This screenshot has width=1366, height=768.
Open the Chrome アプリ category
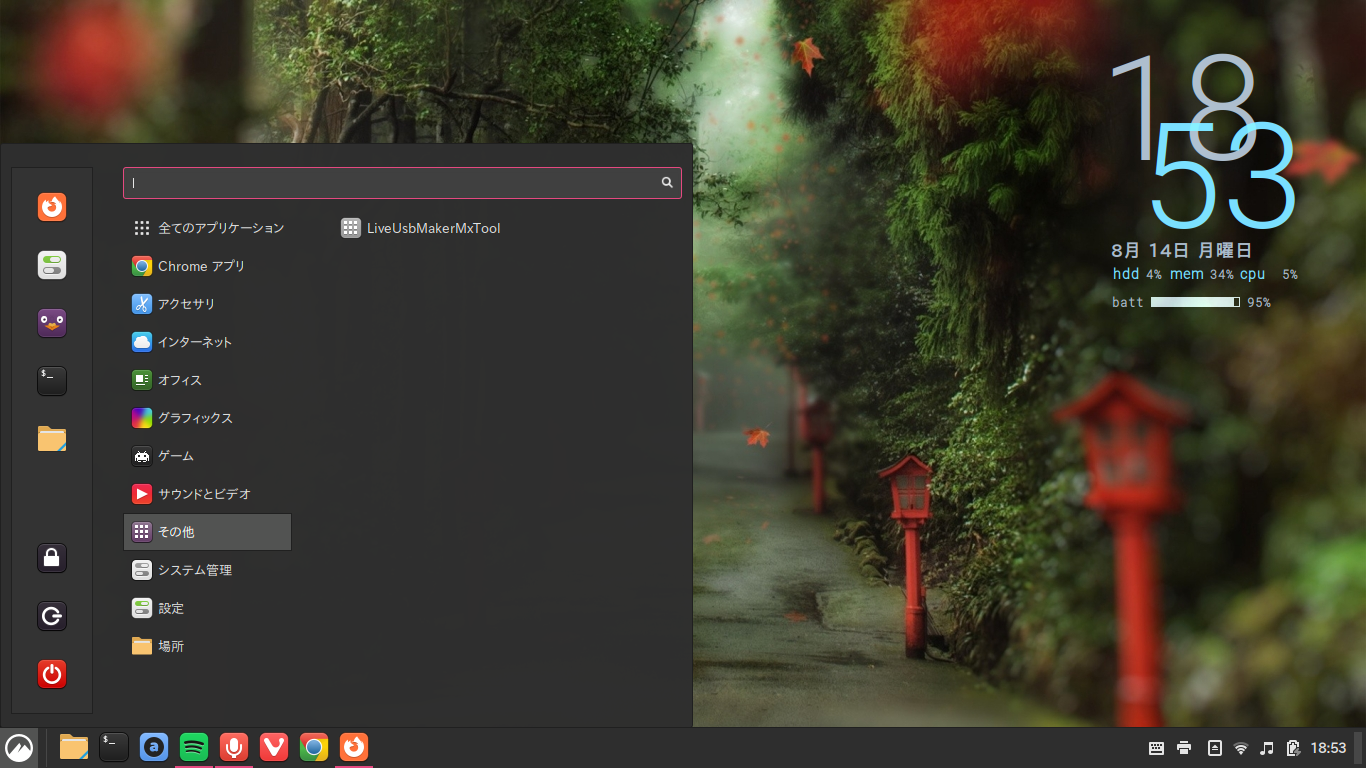click(x=207, y=266)
